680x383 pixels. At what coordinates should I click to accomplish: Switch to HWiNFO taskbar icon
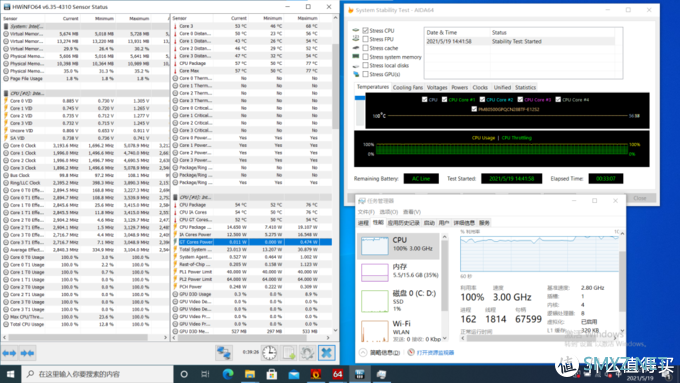[360, 374]
